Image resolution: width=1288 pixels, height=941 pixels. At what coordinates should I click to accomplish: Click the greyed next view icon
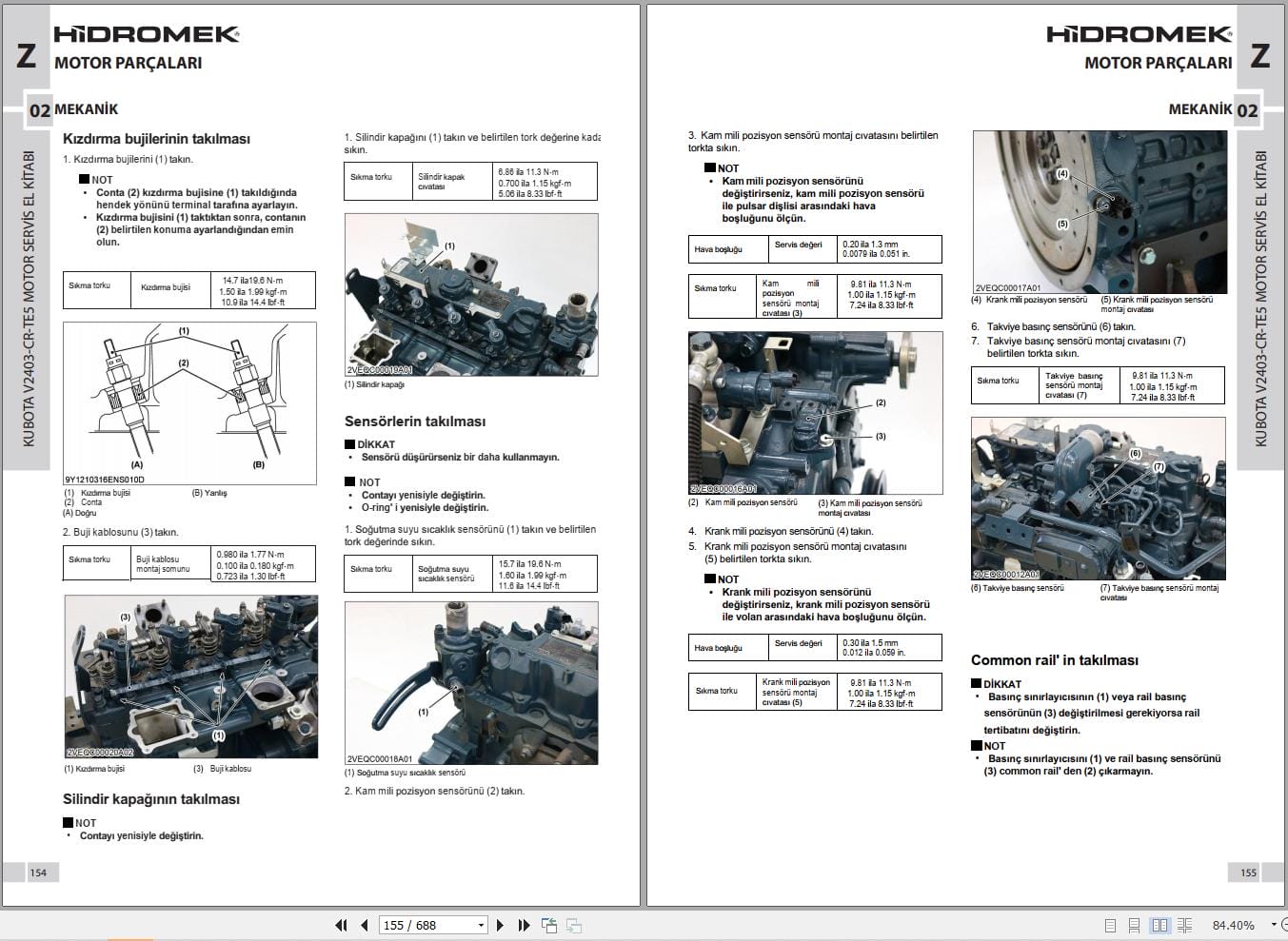[574, 925]
